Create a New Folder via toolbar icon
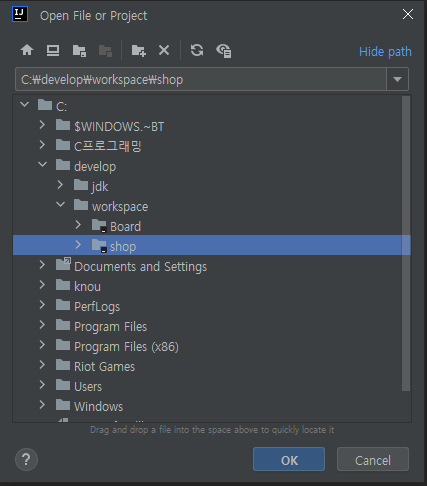This screenshot has width=427, height=486. coord(139,51)
